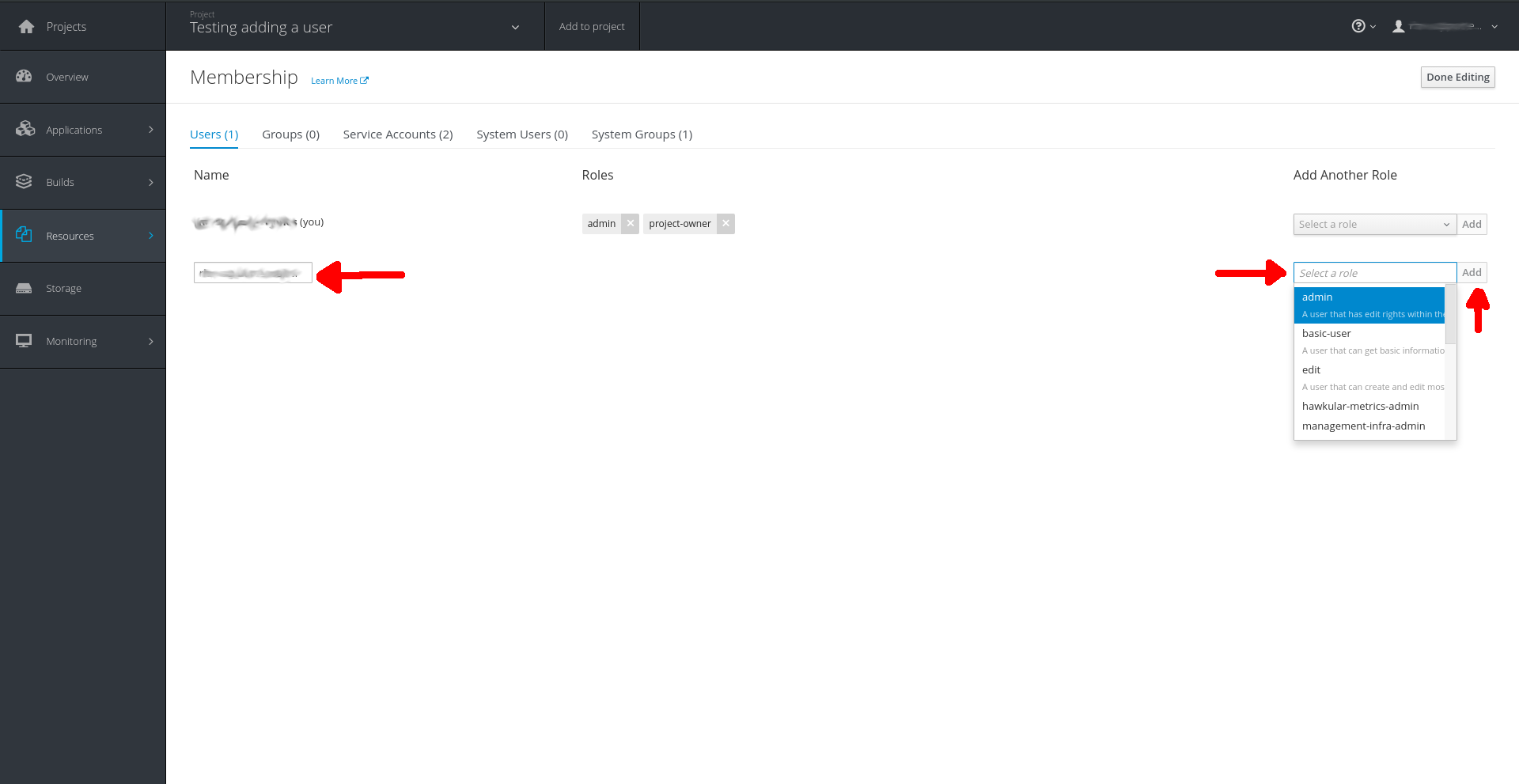Viewport: 1519px width, 784px height.
Task: Open the user account dropdown in the top bar
Action: point(1494,26)
